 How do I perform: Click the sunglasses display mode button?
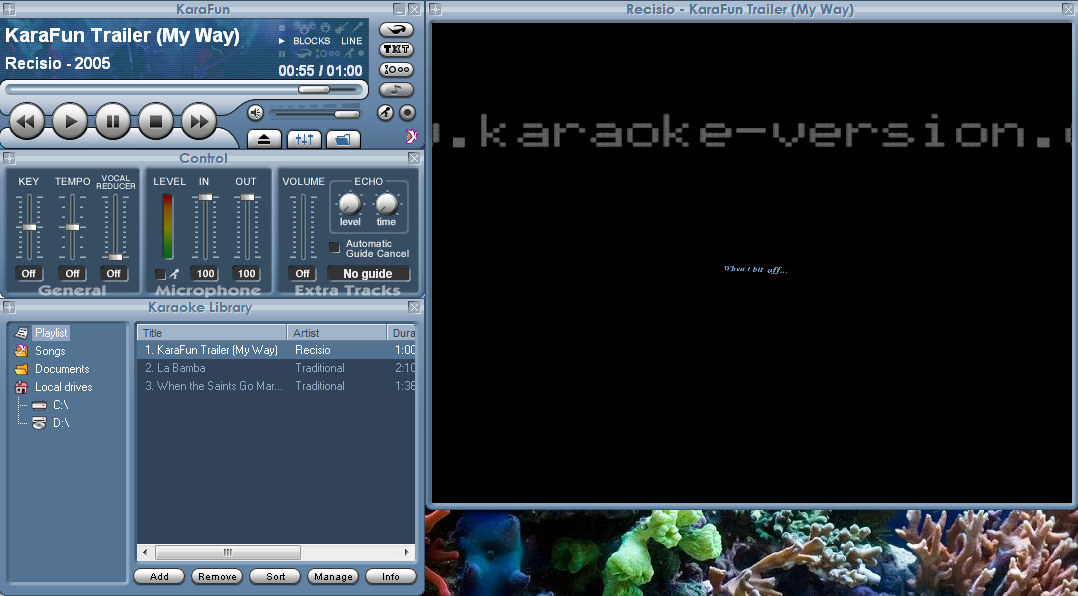(x=397, y=30)
